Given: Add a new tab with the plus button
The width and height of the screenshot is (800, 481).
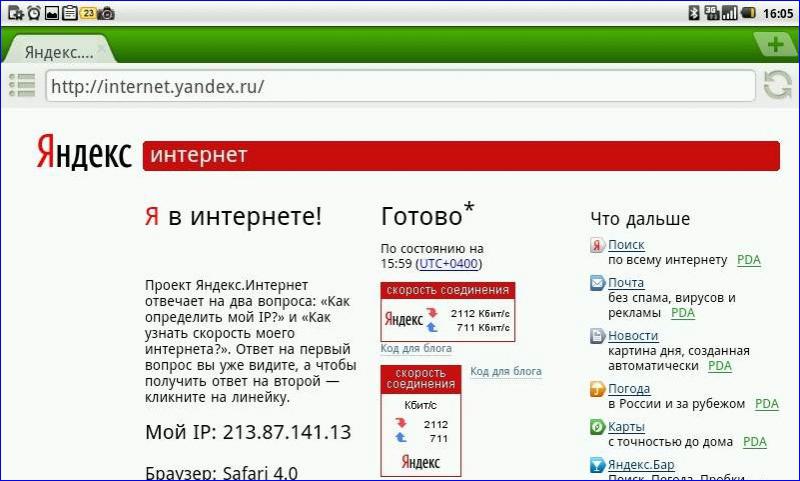Looking at the screenshot, I should pyautogui.click(x=776, y=45).
